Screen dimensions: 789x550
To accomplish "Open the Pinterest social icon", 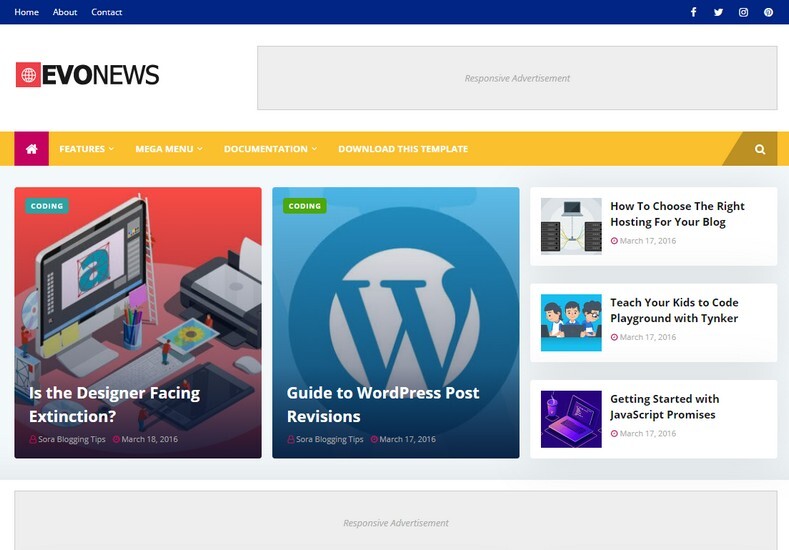I will click(768, 12).
